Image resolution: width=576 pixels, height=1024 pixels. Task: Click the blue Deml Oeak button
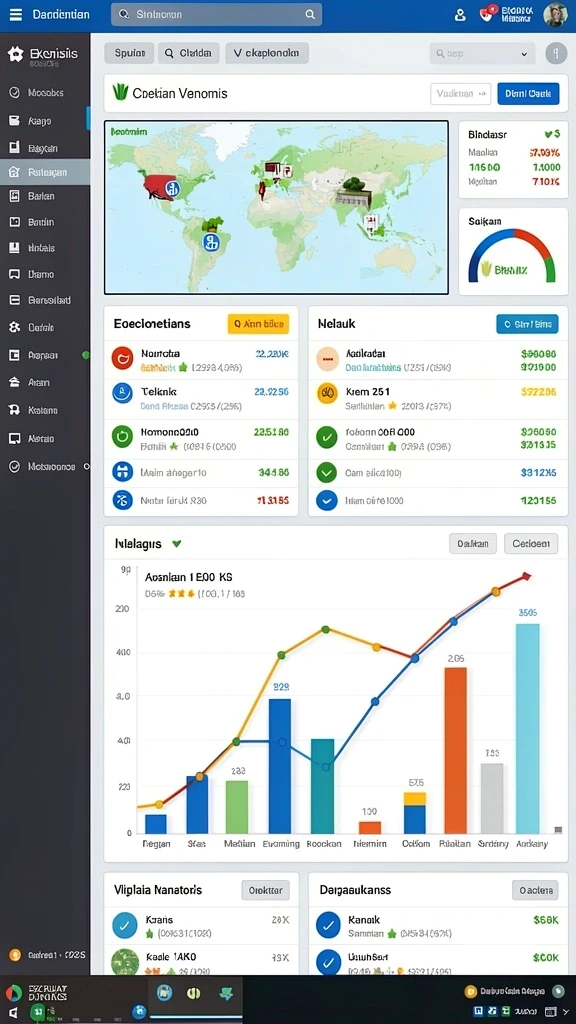click(x=528, y=93)
